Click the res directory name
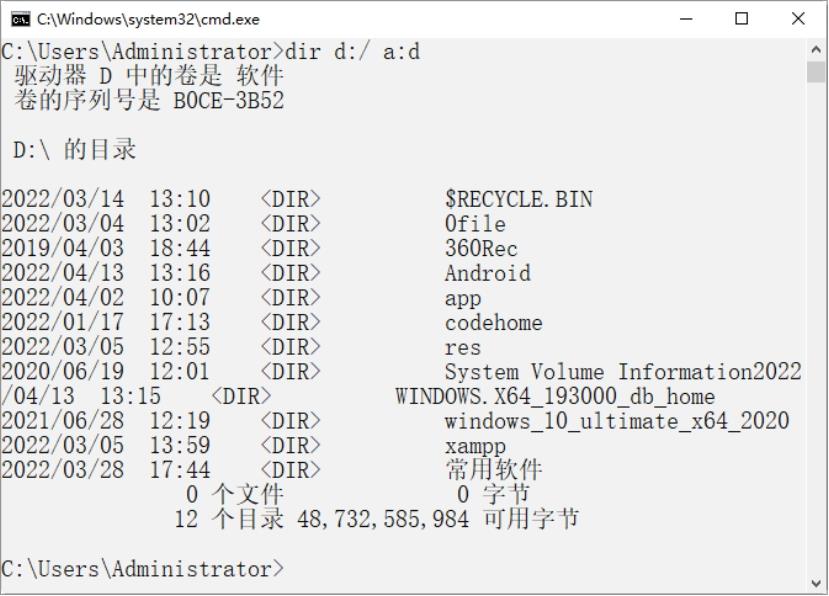The width and height of the screenshot is (829, 596). tap(463, 347)
